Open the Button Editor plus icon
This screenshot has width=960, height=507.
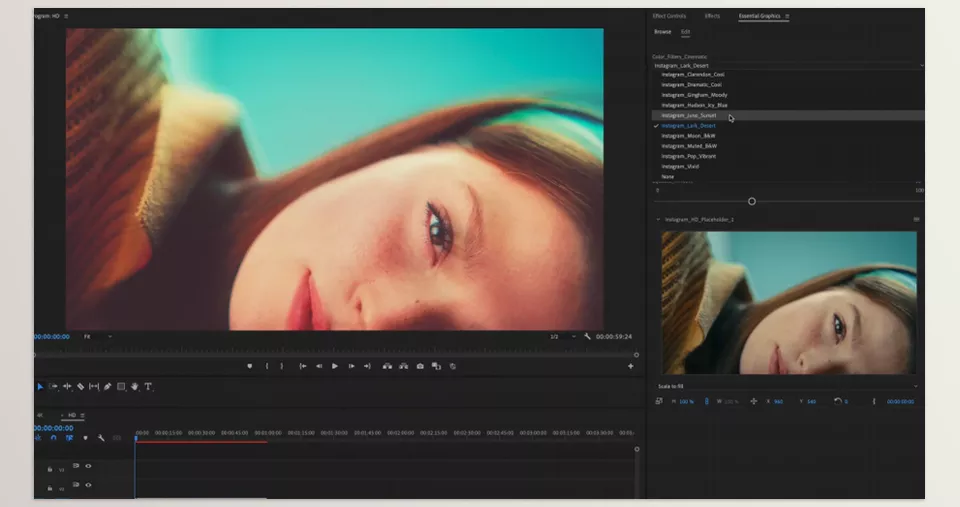coord(631,366)
